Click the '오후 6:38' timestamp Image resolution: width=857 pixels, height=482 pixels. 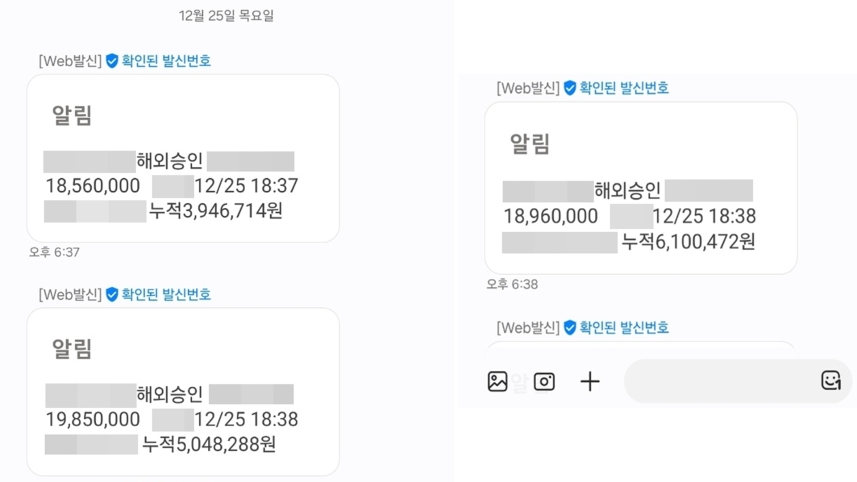point(512,285)
